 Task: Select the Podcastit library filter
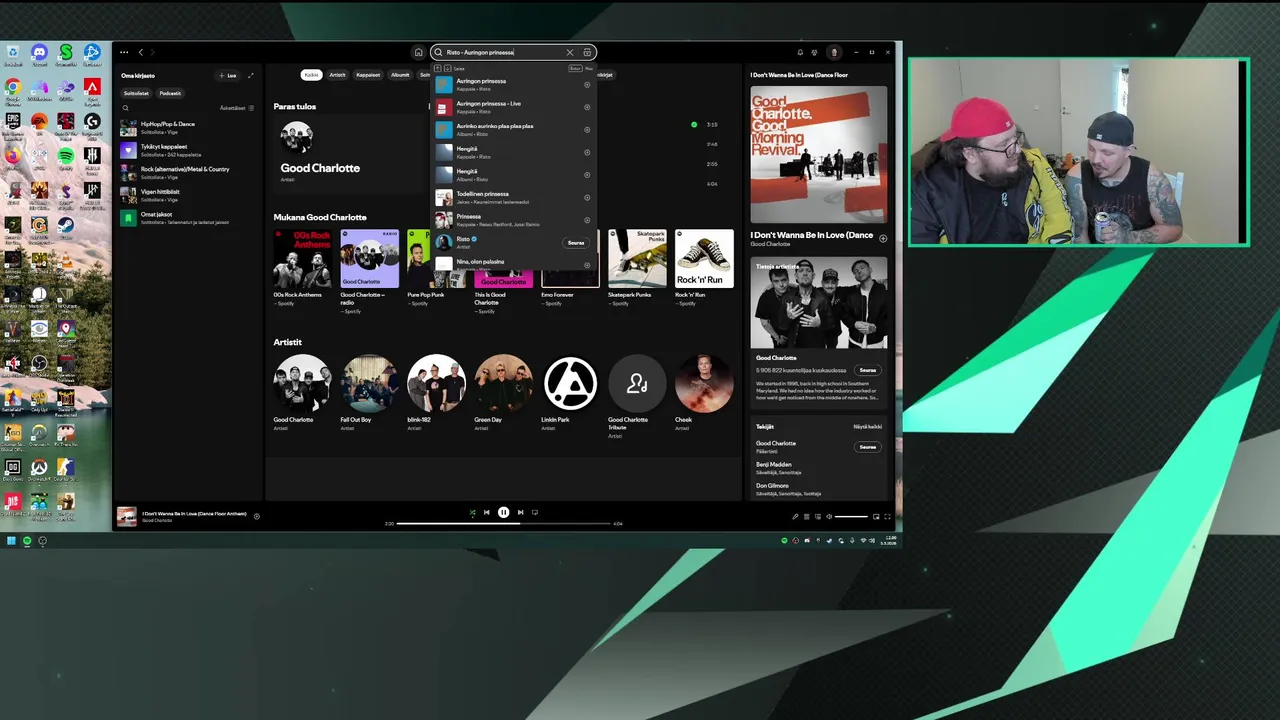[170, 93]
